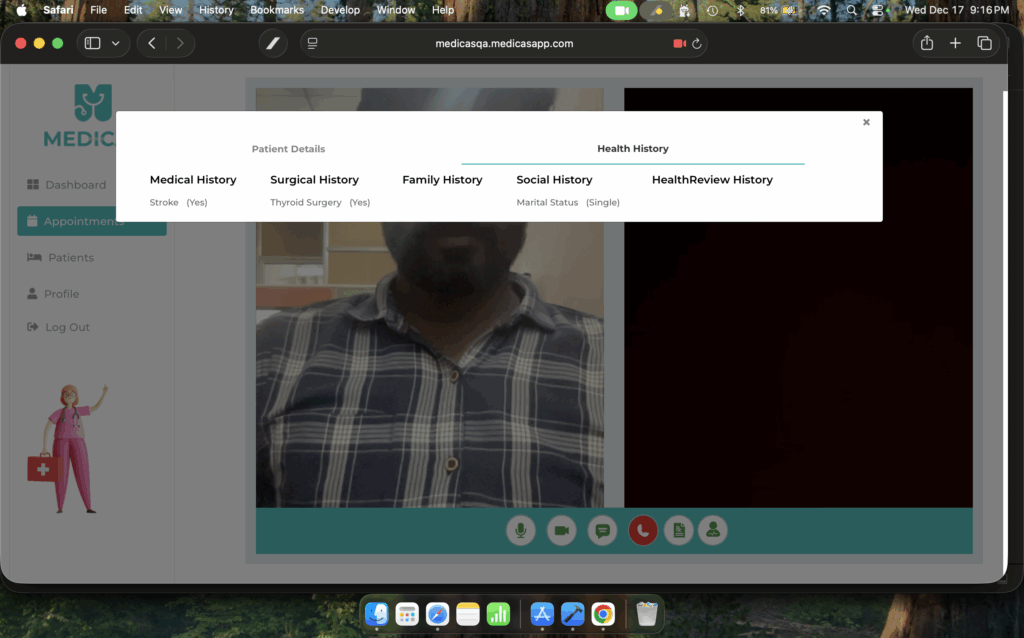Open the Edit menu

pyautogui.click(x=133, y=10)
